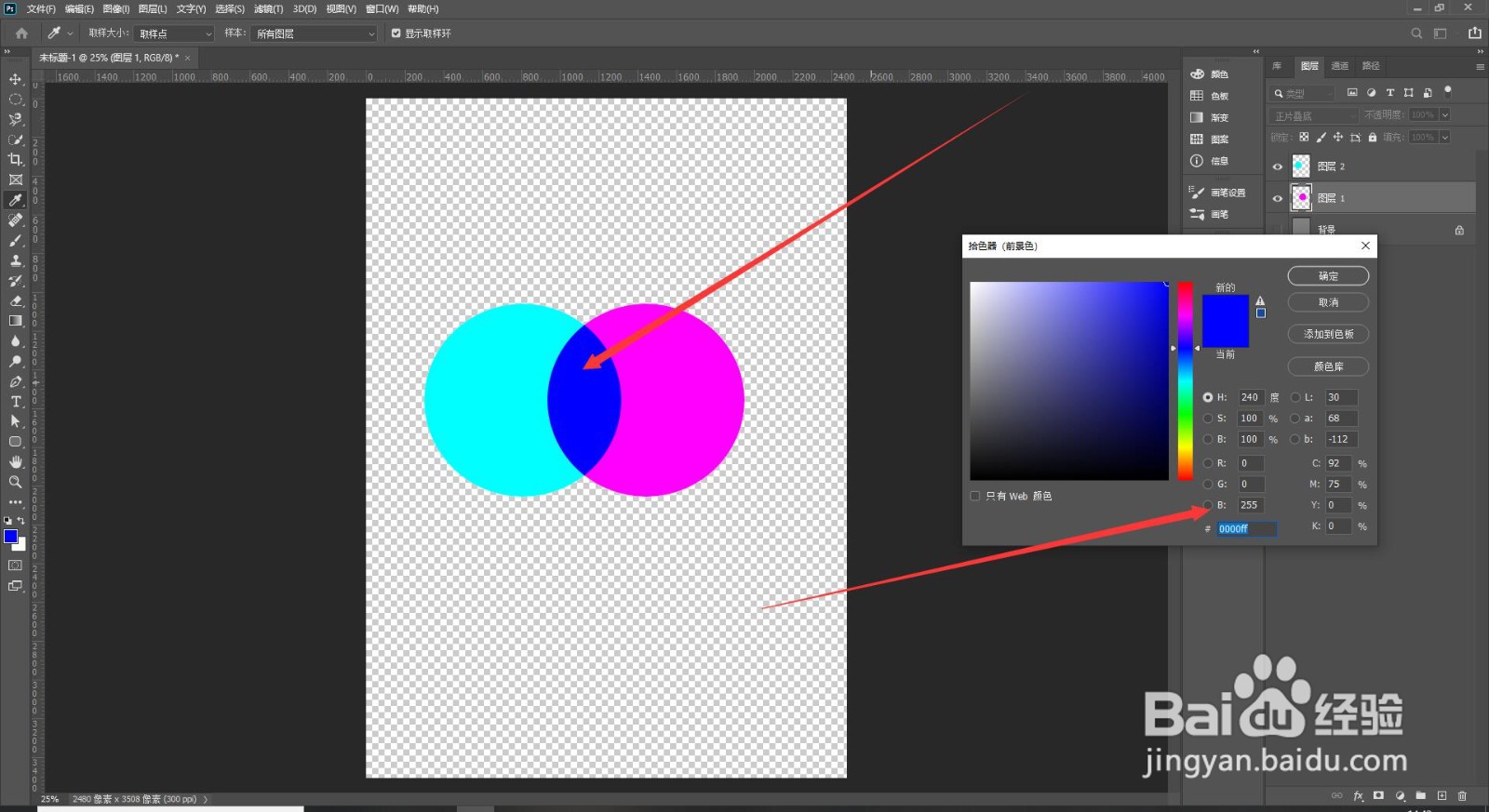1489x812 pixels.
Task: Select the Pen tool
Action: pos(15,381)
